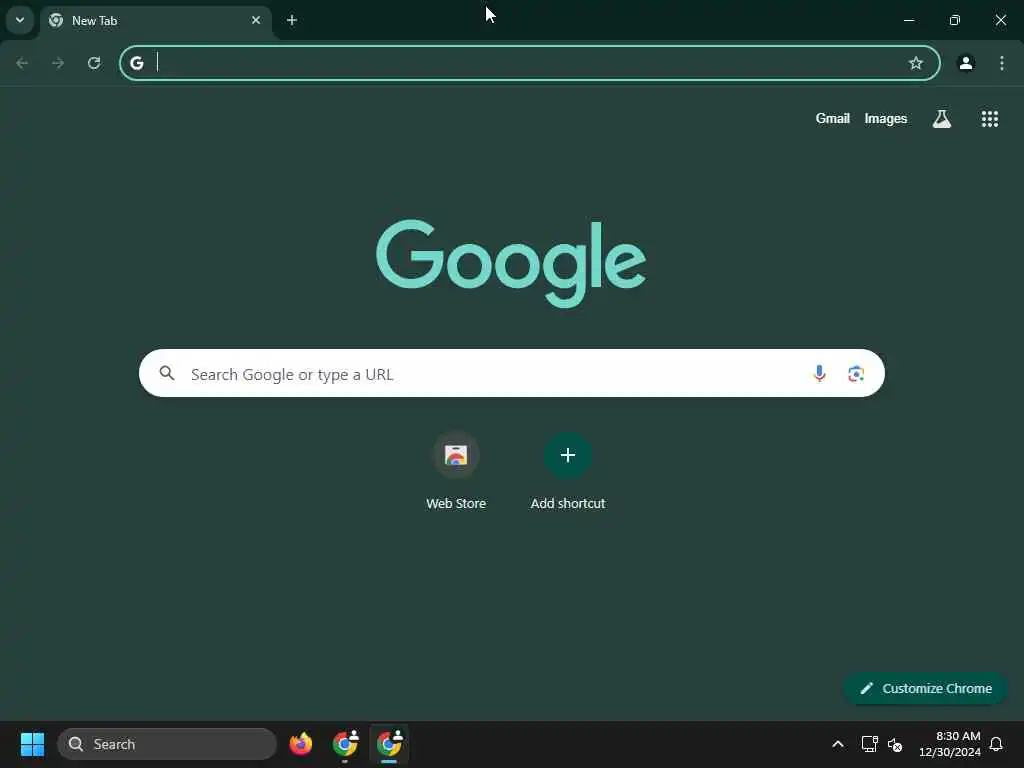
Task: Open Customize Chrome panel
Action: click(x=925, y=688)
